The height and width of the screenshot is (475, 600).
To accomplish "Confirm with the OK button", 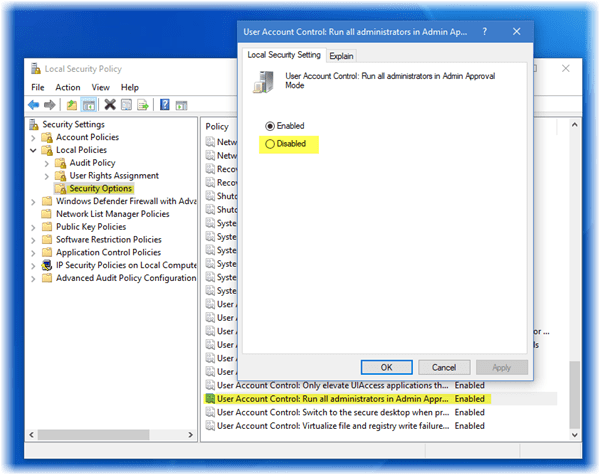I will pyautogui.click(x=386, y=367).
